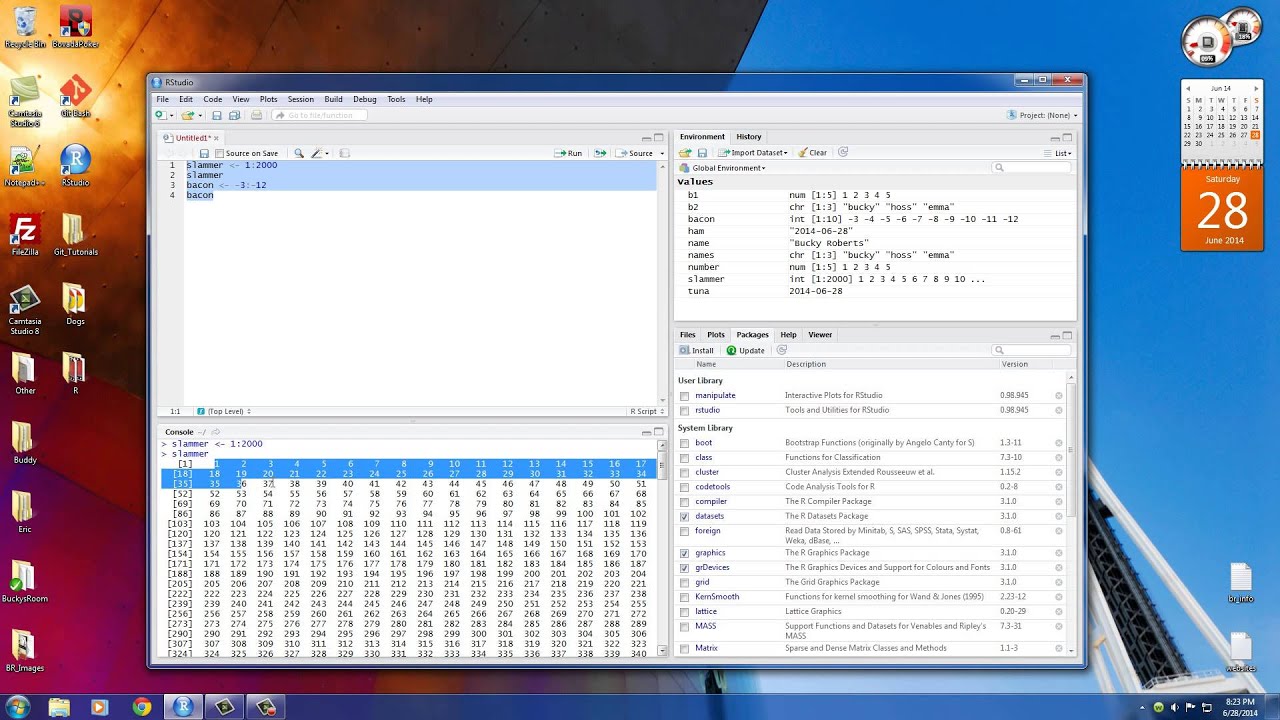Viewport: 1280px width, 720px height.
Task: Click the Compile Notebook icon
Action: coord(345,153)
